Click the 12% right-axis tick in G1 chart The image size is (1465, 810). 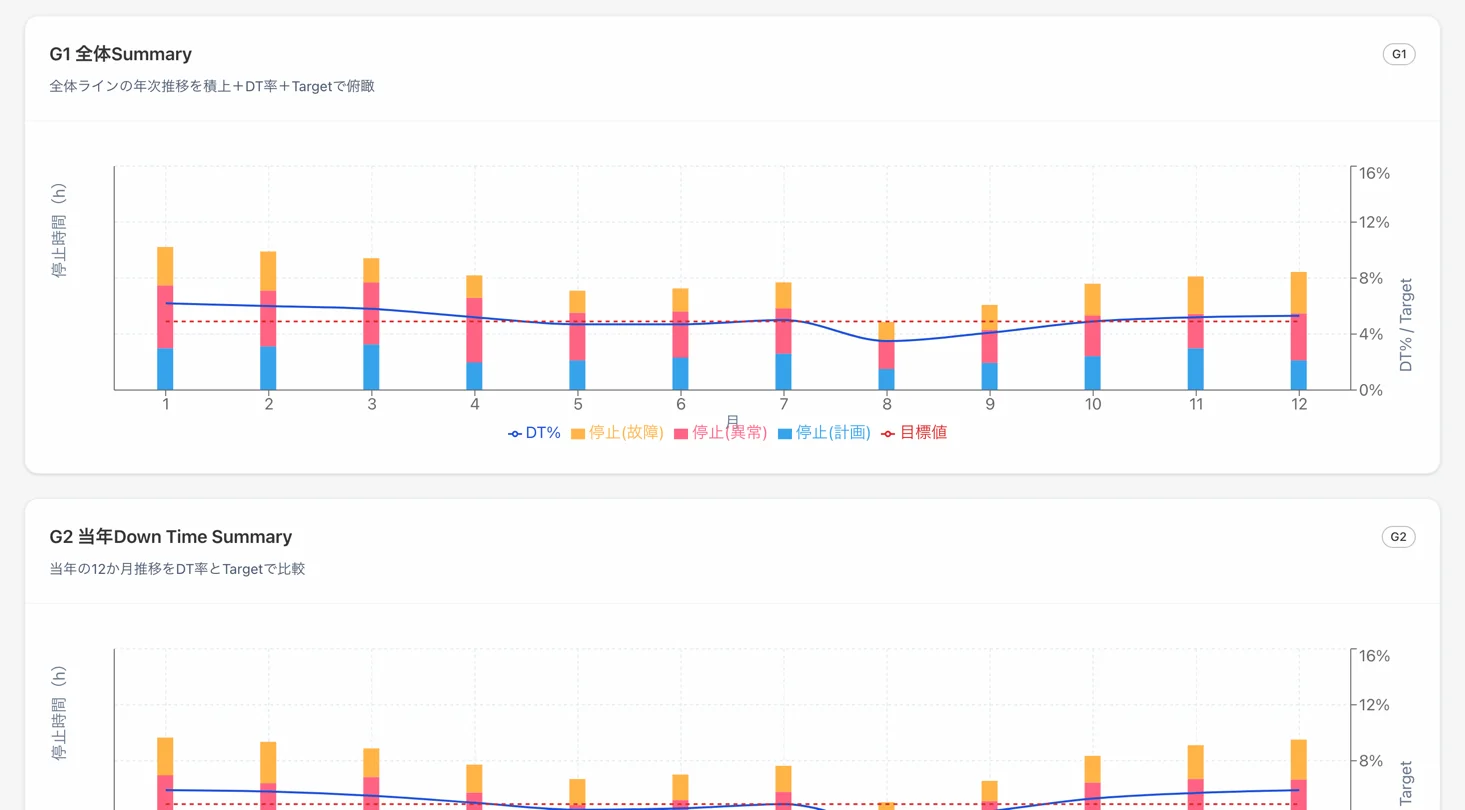tap(1375, 222)
